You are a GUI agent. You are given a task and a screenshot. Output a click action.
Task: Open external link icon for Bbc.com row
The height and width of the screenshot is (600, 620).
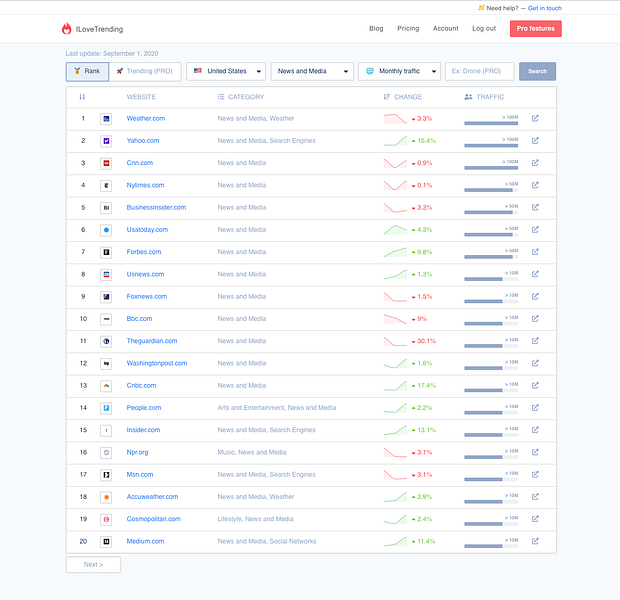click(535, 318)
